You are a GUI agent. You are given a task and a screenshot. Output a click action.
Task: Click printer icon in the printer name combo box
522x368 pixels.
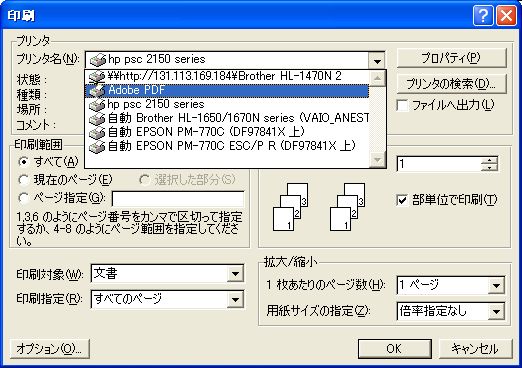coord(98,60)
